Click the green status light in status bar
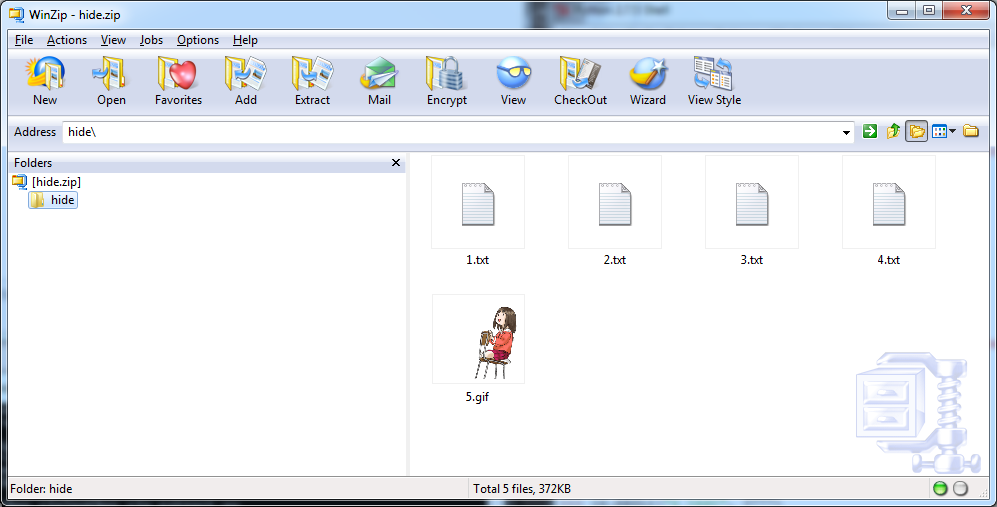The width and height of the screenshot is (997, 507). pos(940,489)
